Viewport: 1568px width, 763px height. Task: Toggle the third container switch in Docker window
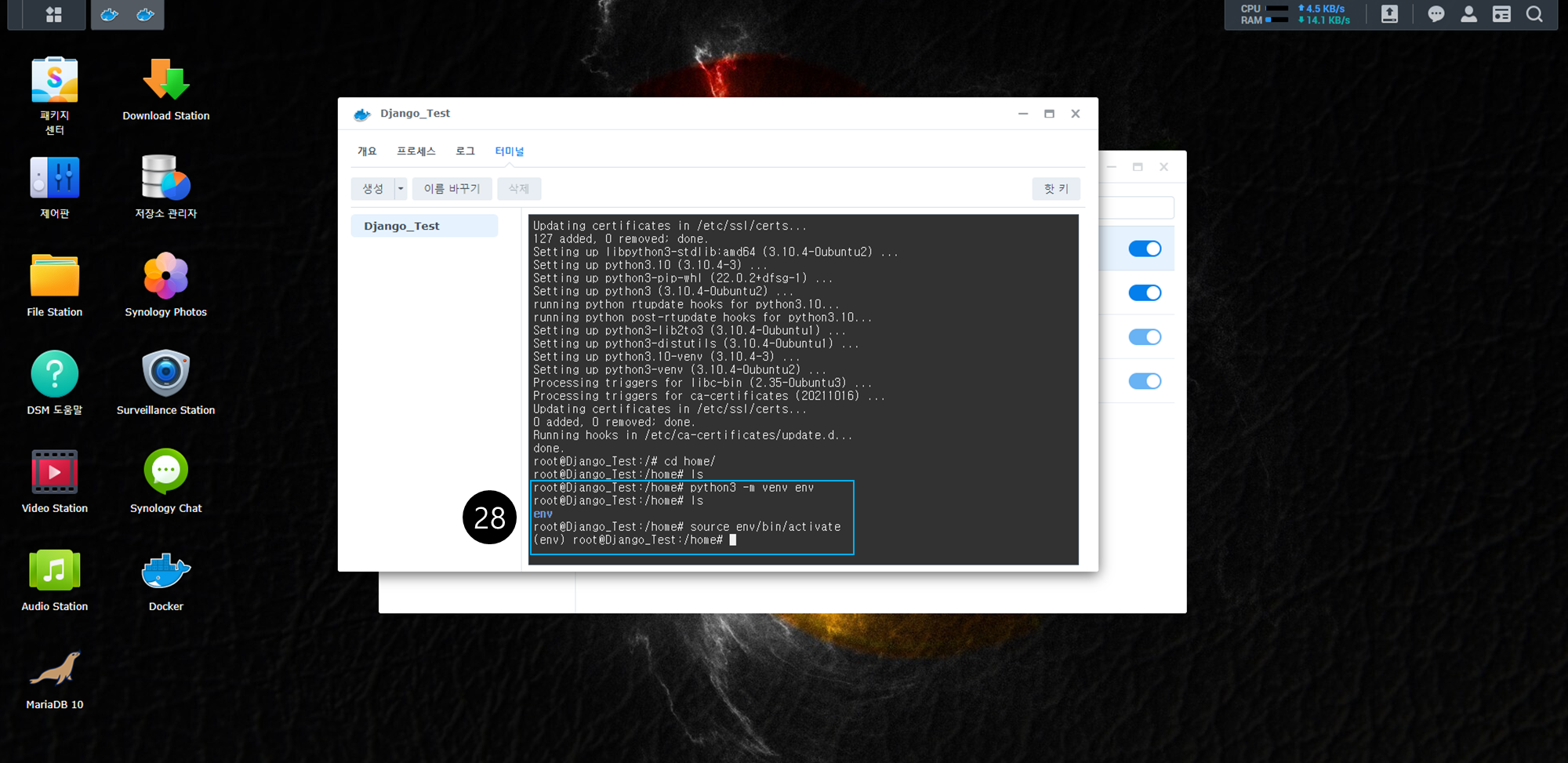coord(1145,337)
